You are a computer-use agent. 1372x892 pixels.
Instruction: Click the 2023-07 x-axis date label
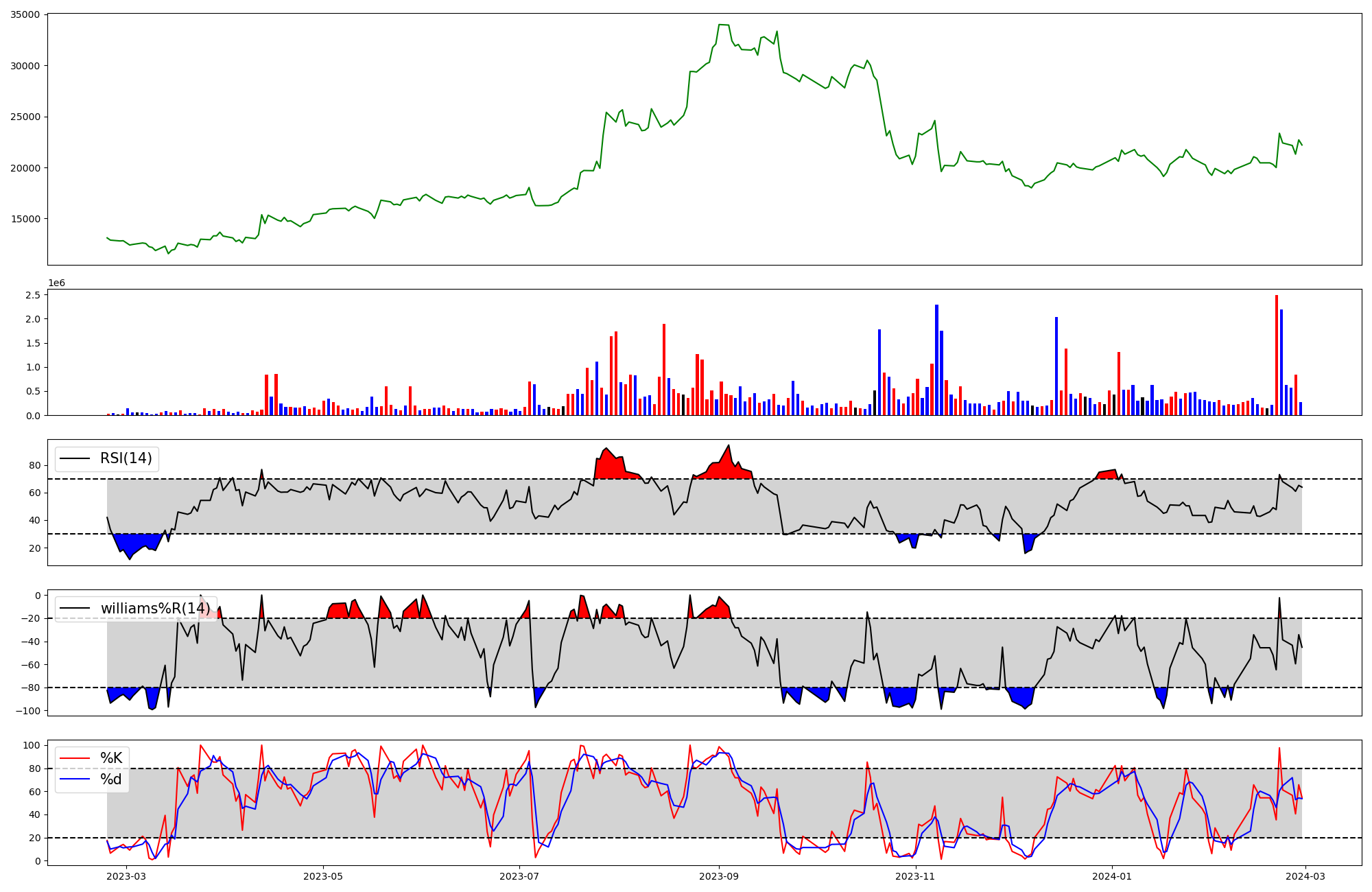click(519, 876)
